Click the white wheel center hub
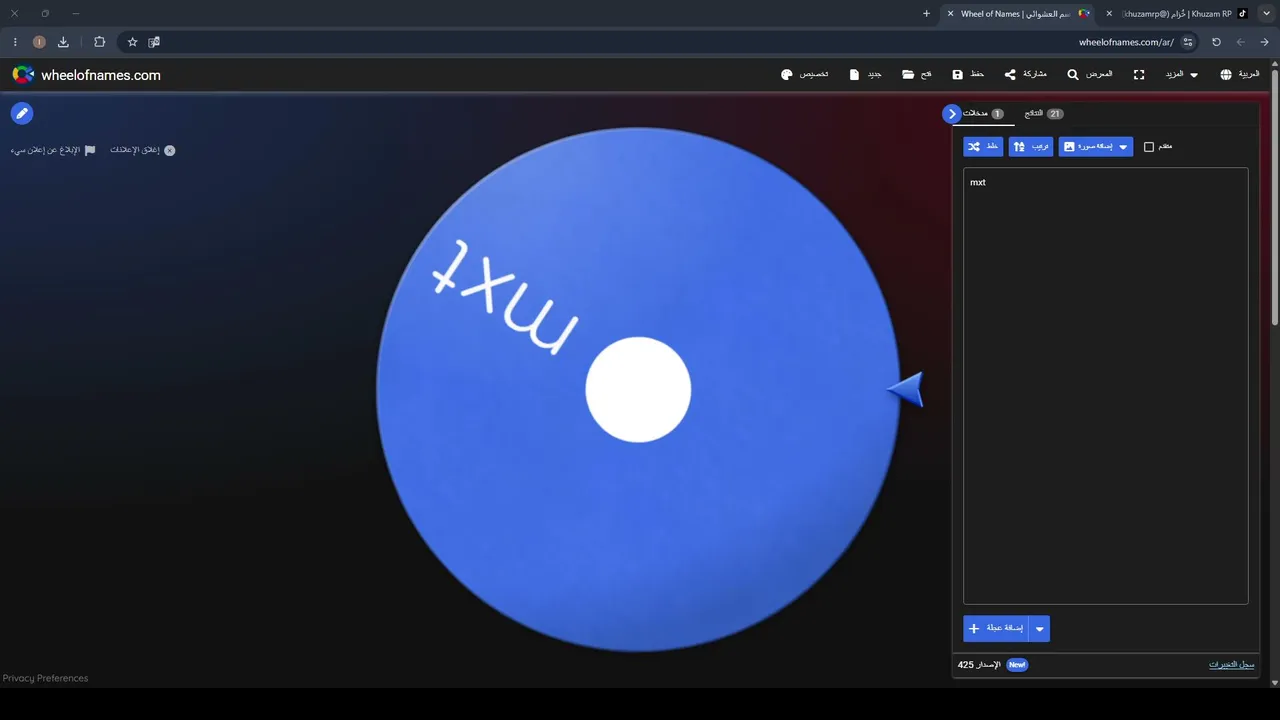Screen dimensions: 1280x720 (x=638, y=390)
